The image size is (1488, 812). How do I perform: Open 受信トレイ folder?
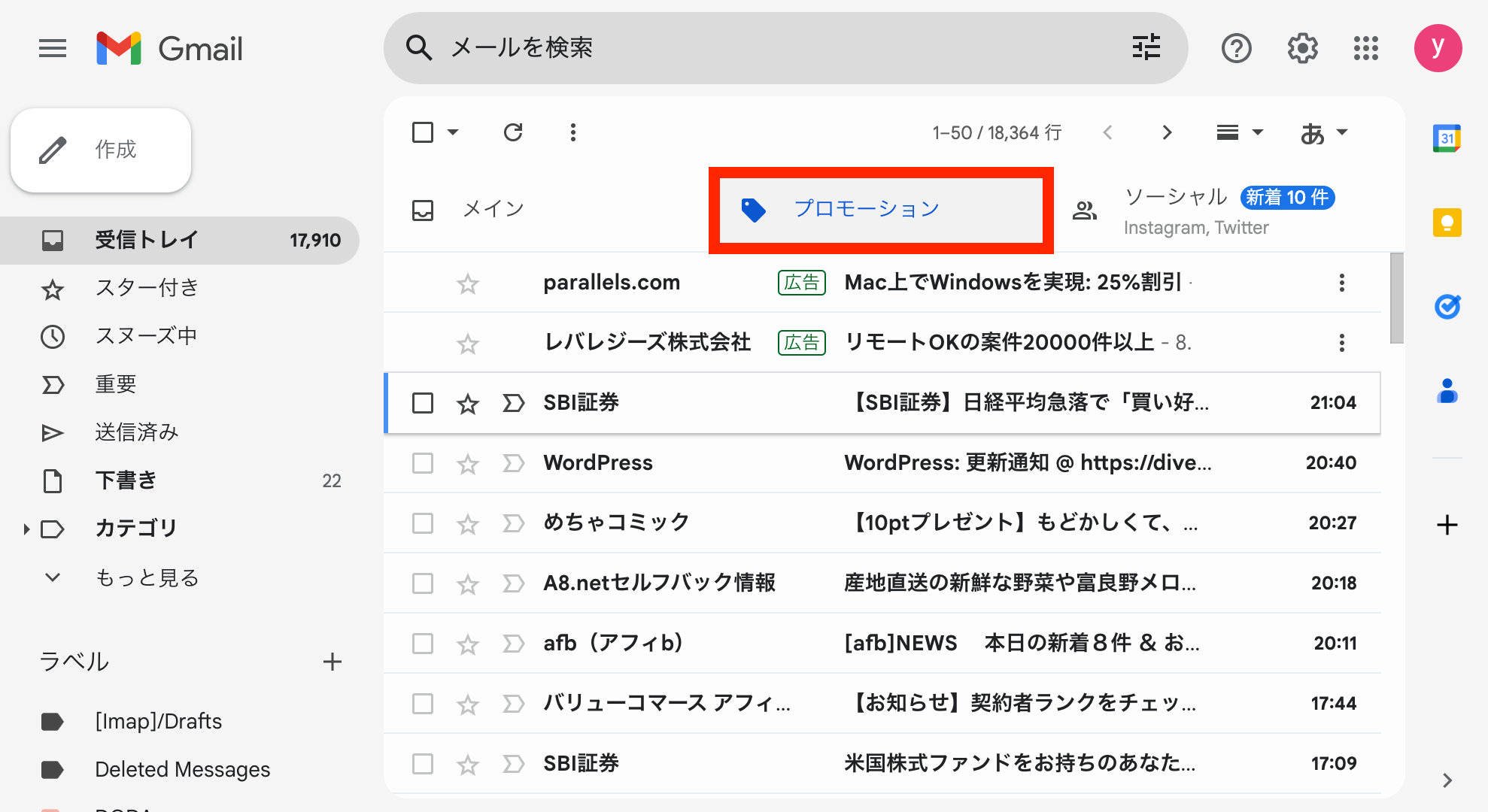click(179, 240)
